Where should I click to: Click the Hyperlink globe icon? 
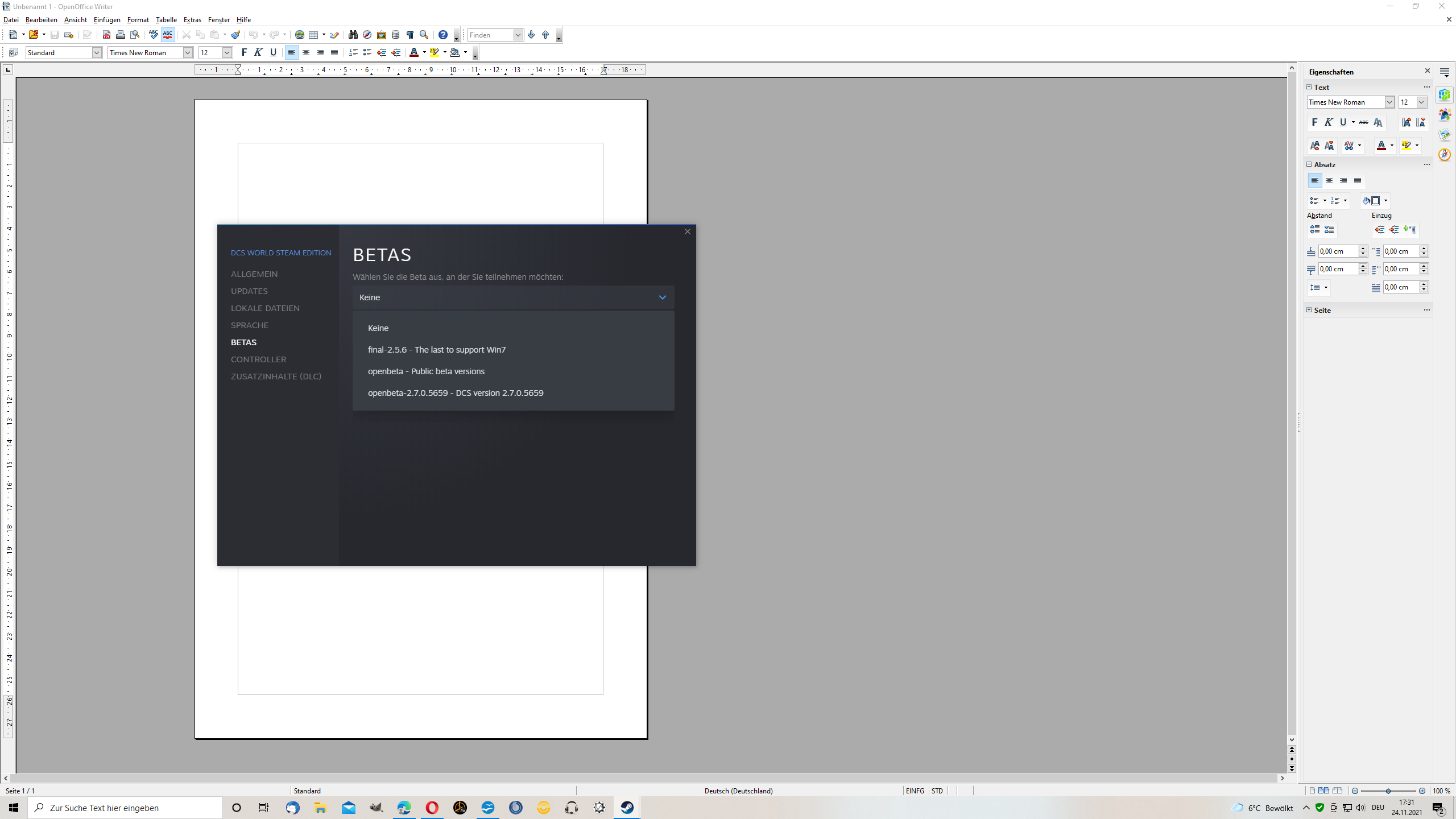(300, 35)
